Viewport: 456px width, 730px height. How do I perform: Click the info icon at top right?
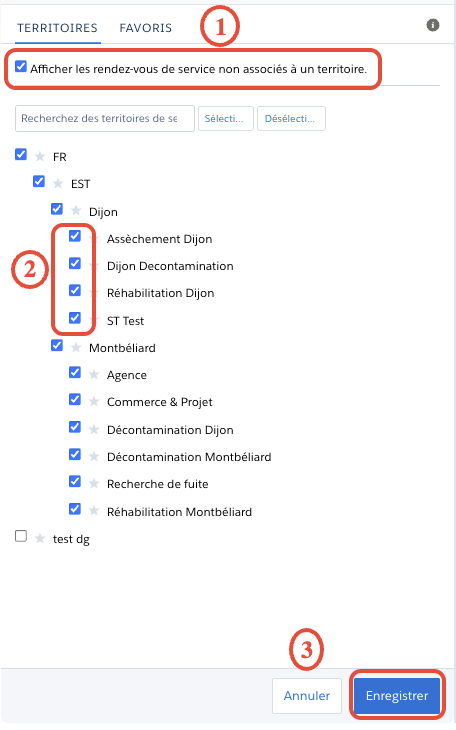coord(433,25)
